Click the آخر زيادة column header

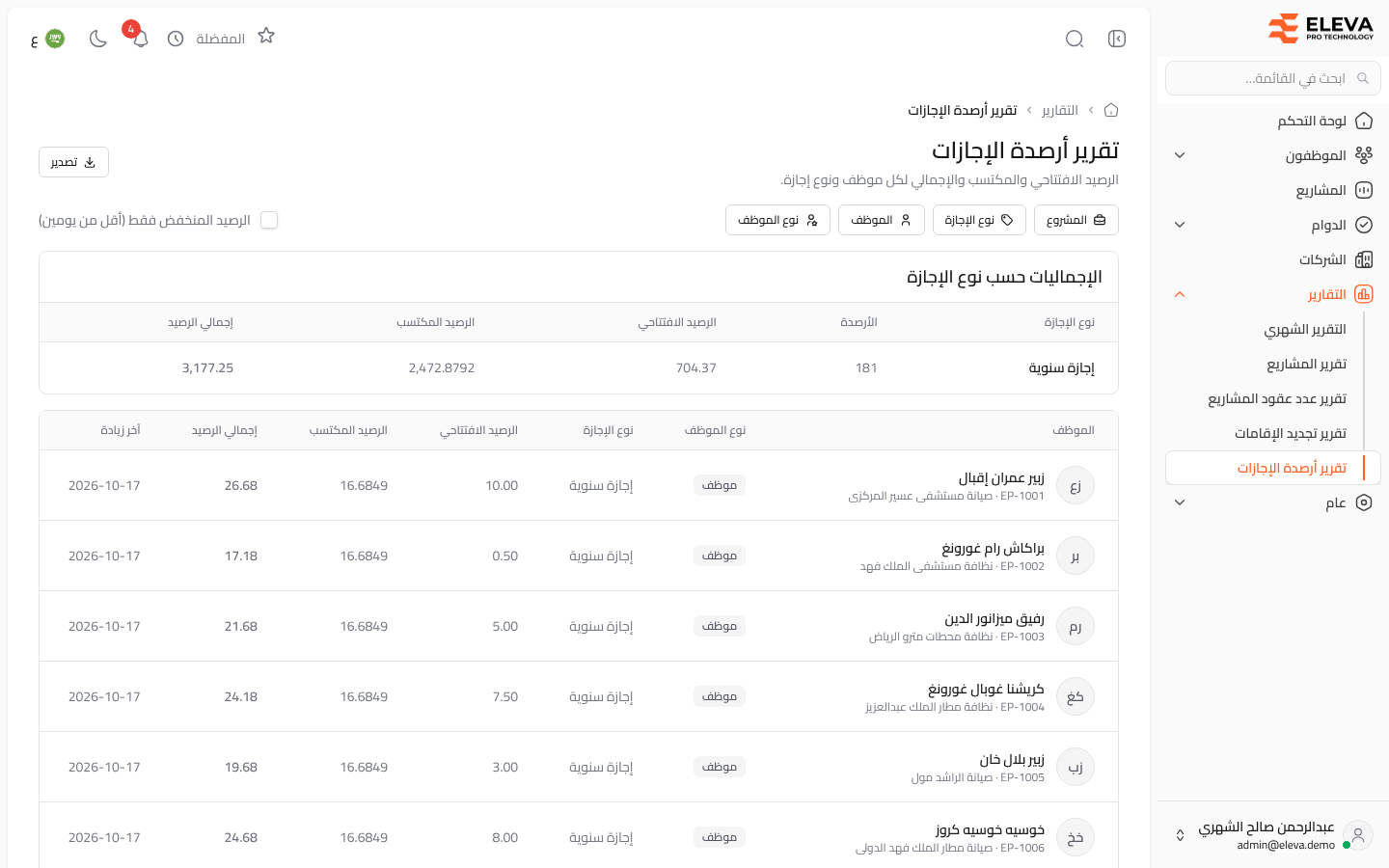[121, 430]
